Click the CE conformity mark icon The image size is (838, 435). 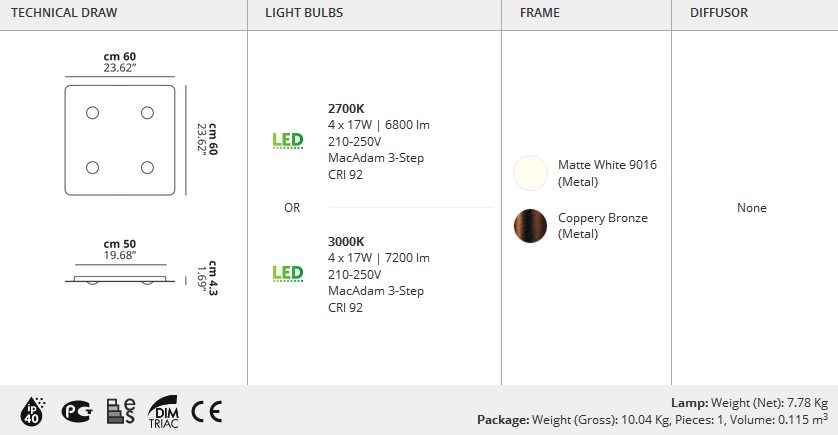click(x=207, y=411)
